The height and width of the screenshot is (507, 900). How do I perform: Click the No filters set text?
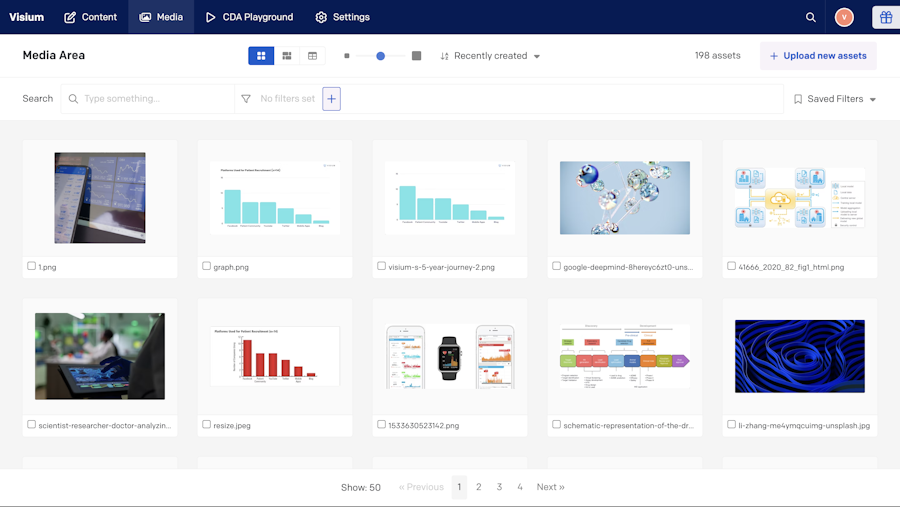(x=288, y=99)
